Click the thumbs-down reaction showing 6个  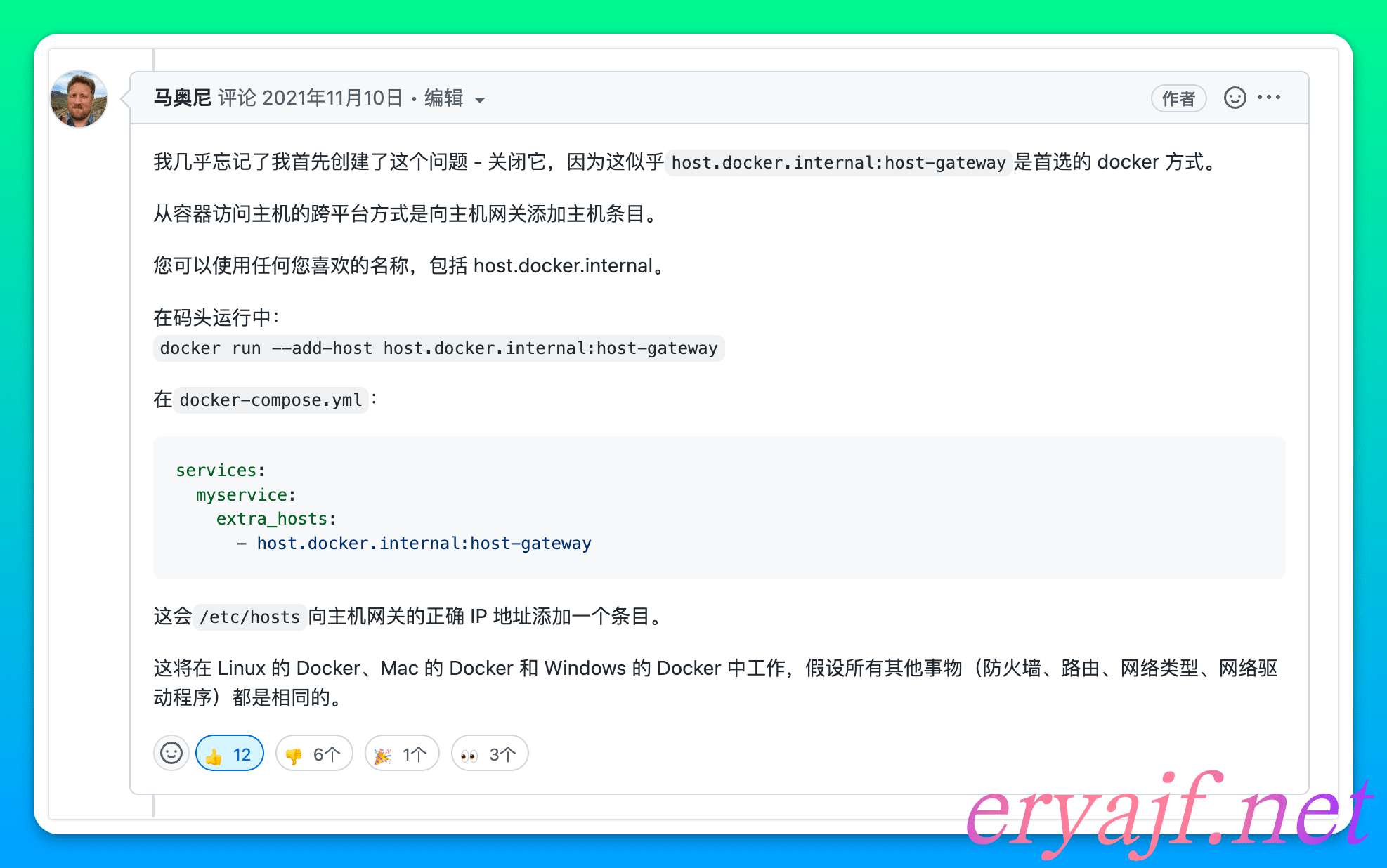314,753
